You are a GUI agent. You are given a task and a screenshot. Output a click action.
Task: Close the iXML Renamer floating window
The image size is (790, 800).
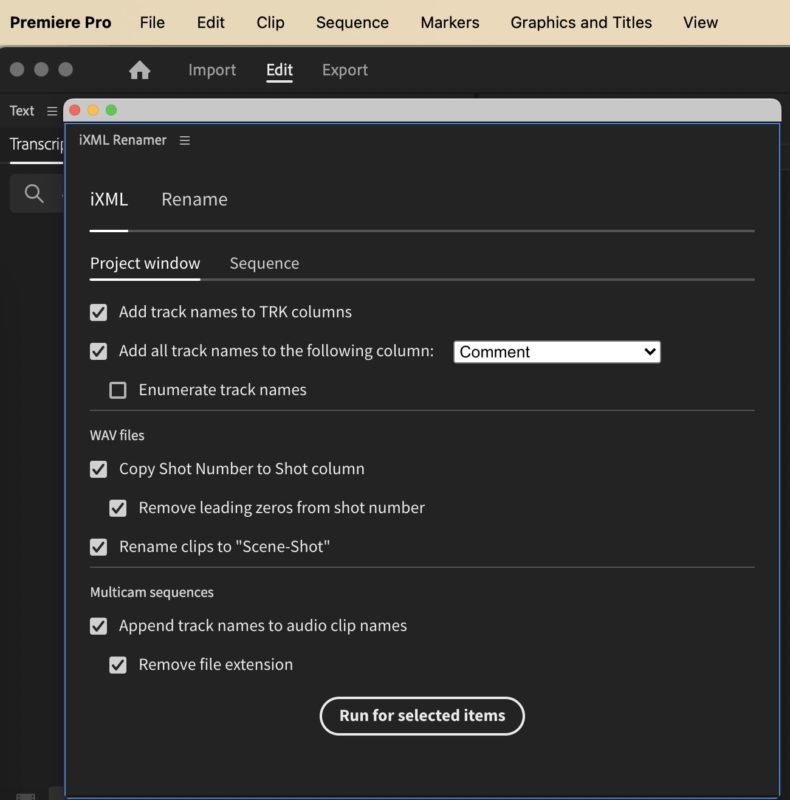point(75,110)
